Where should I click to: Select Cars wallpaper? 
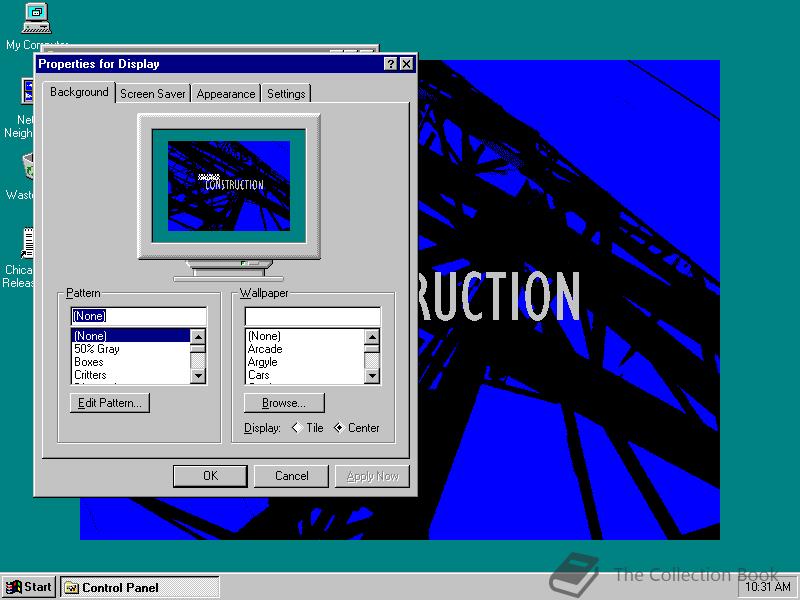(x=305, y=375)
